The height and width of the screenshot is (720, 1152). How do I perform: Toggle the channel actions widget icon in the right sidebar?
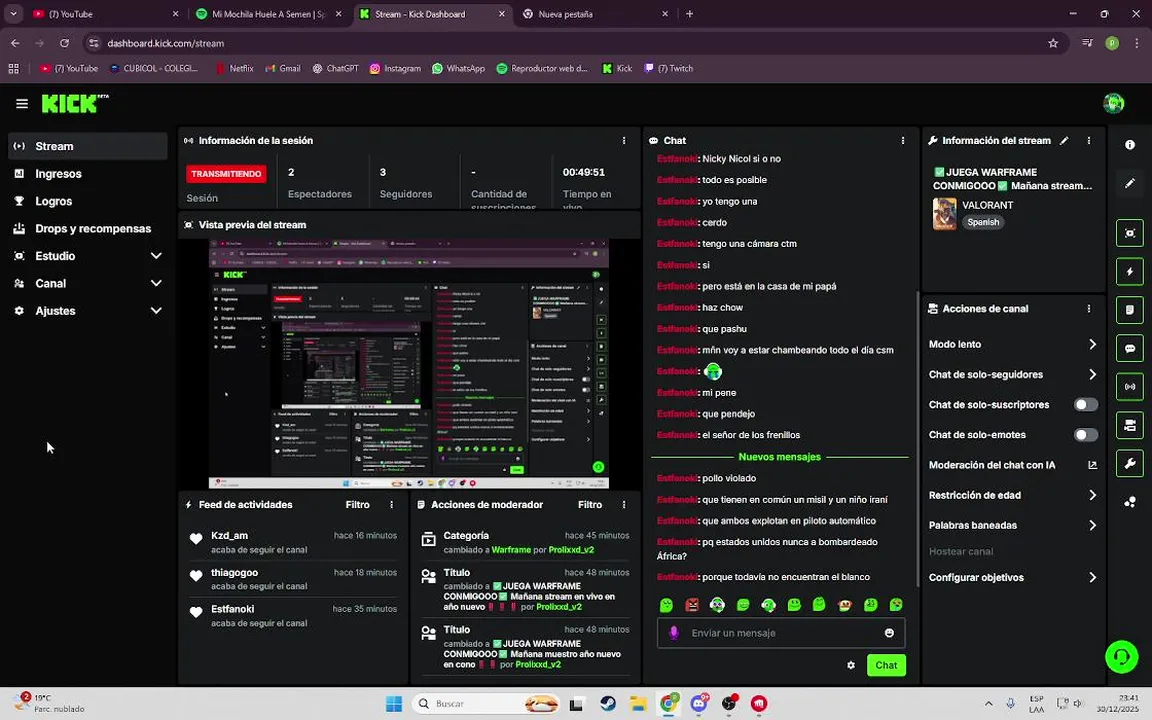pyautogui.click(x=1130, y=425)
